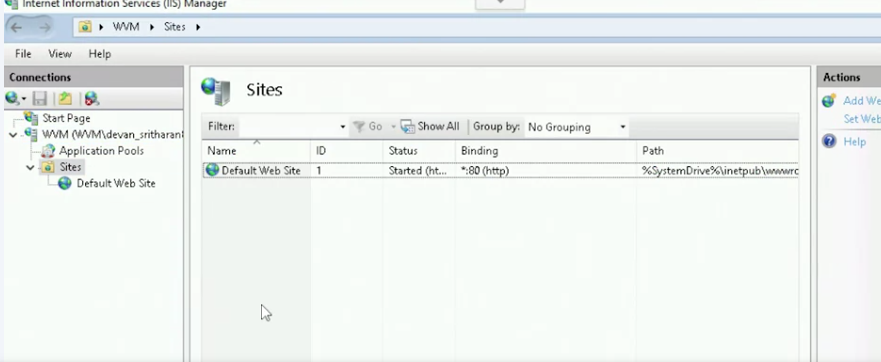Click the Default Web Site globe in list
Viewport: 881px width, 362px height.
(x=212, y=170)
